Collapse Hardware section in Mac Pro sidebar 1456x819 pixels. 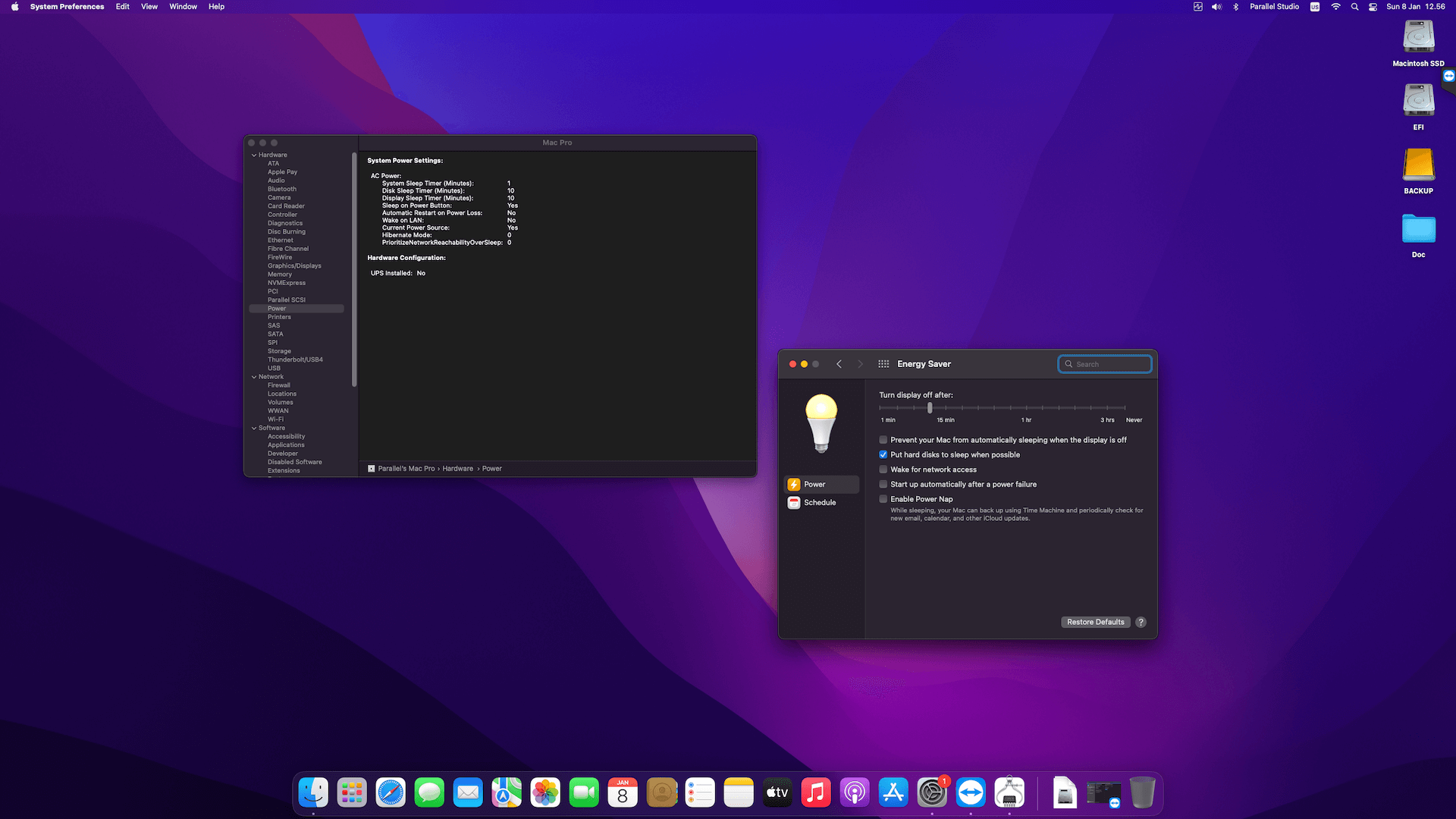(254, 155)
